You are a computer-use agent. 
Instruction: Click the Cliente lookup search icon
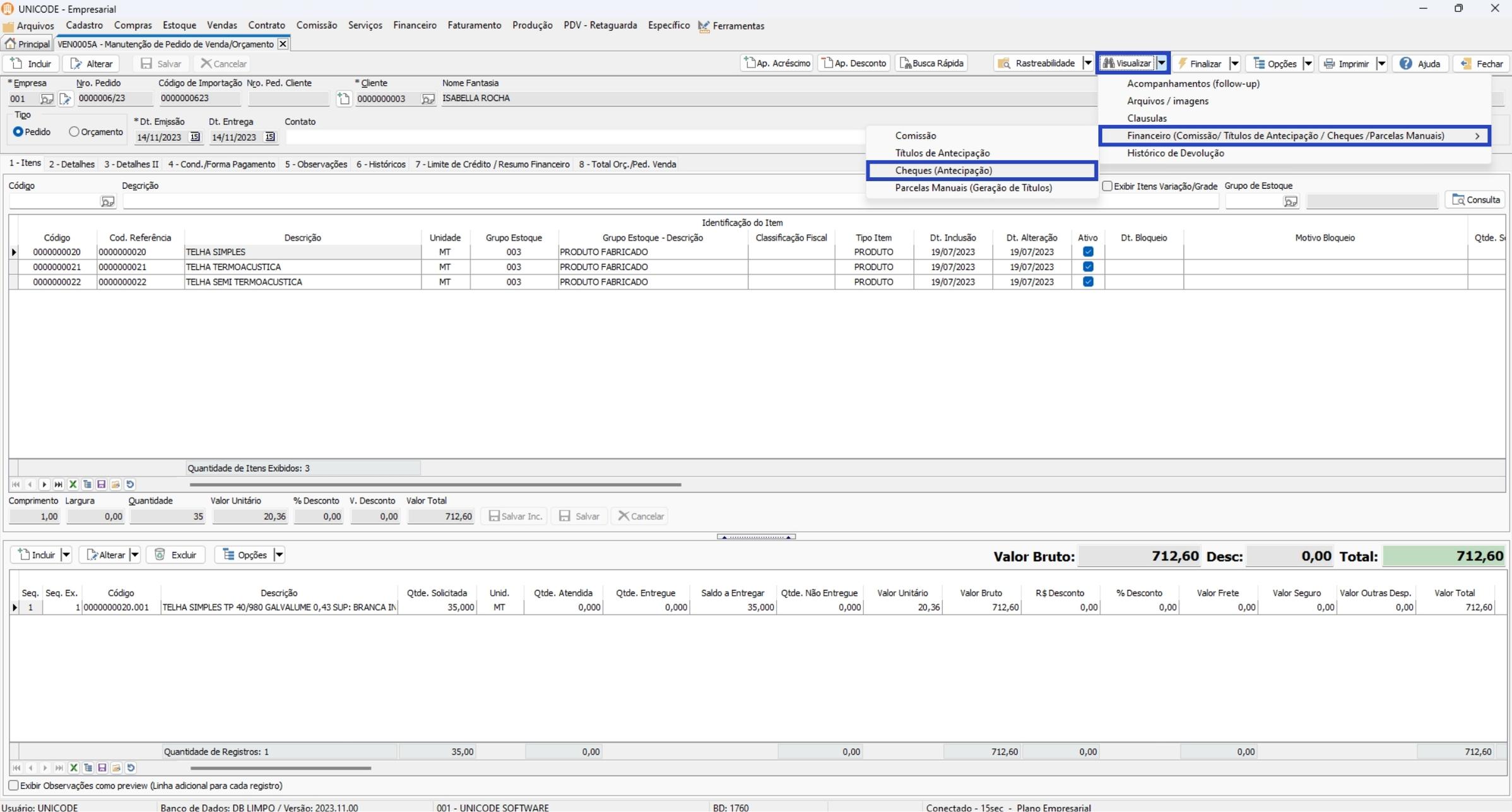coord(428,99)
